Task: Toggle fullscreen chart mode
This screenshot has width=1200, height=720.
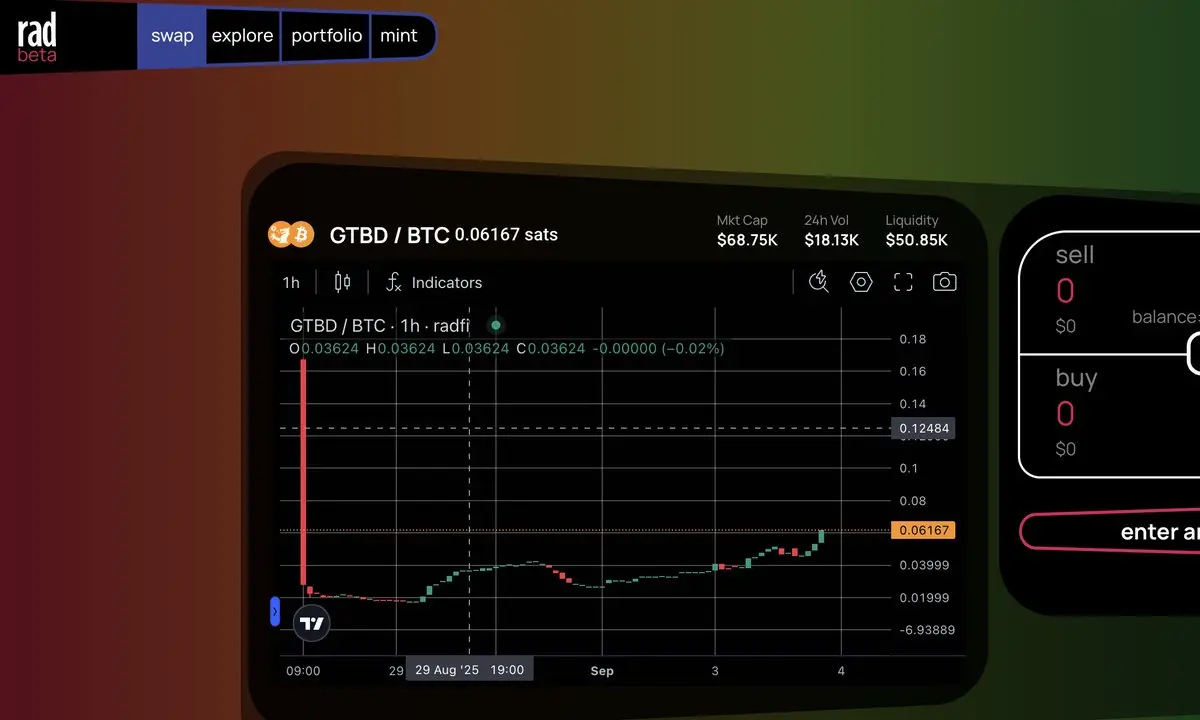Action: [x=903, y=282]
